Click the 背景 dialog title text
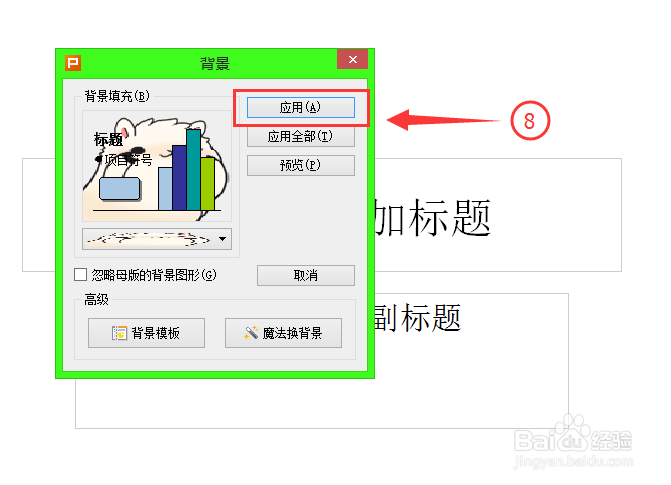Viewport: 671px width, 485px height. (215, 63)
